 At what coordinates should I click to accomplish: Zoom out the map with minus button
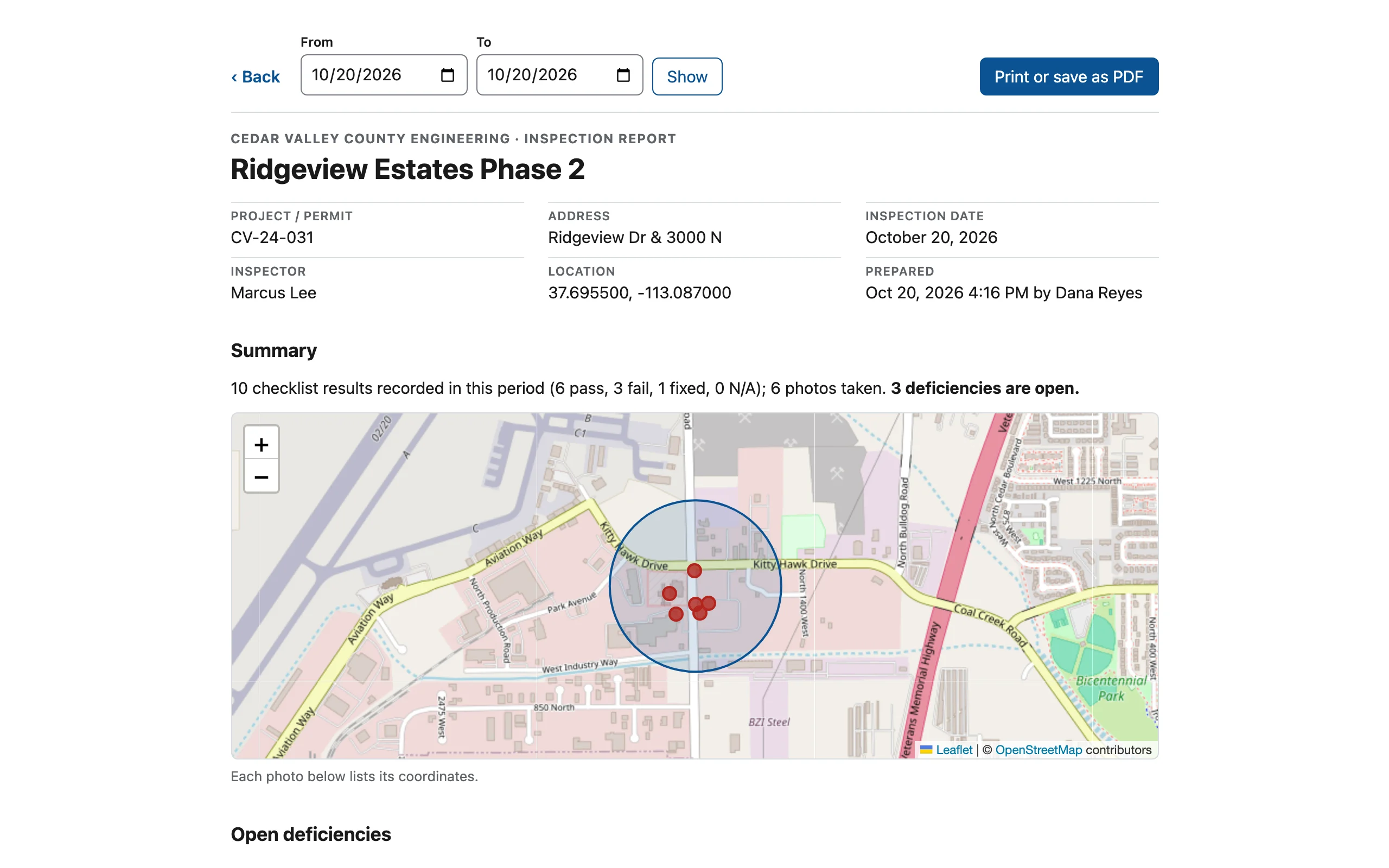(x=261, y=476)
